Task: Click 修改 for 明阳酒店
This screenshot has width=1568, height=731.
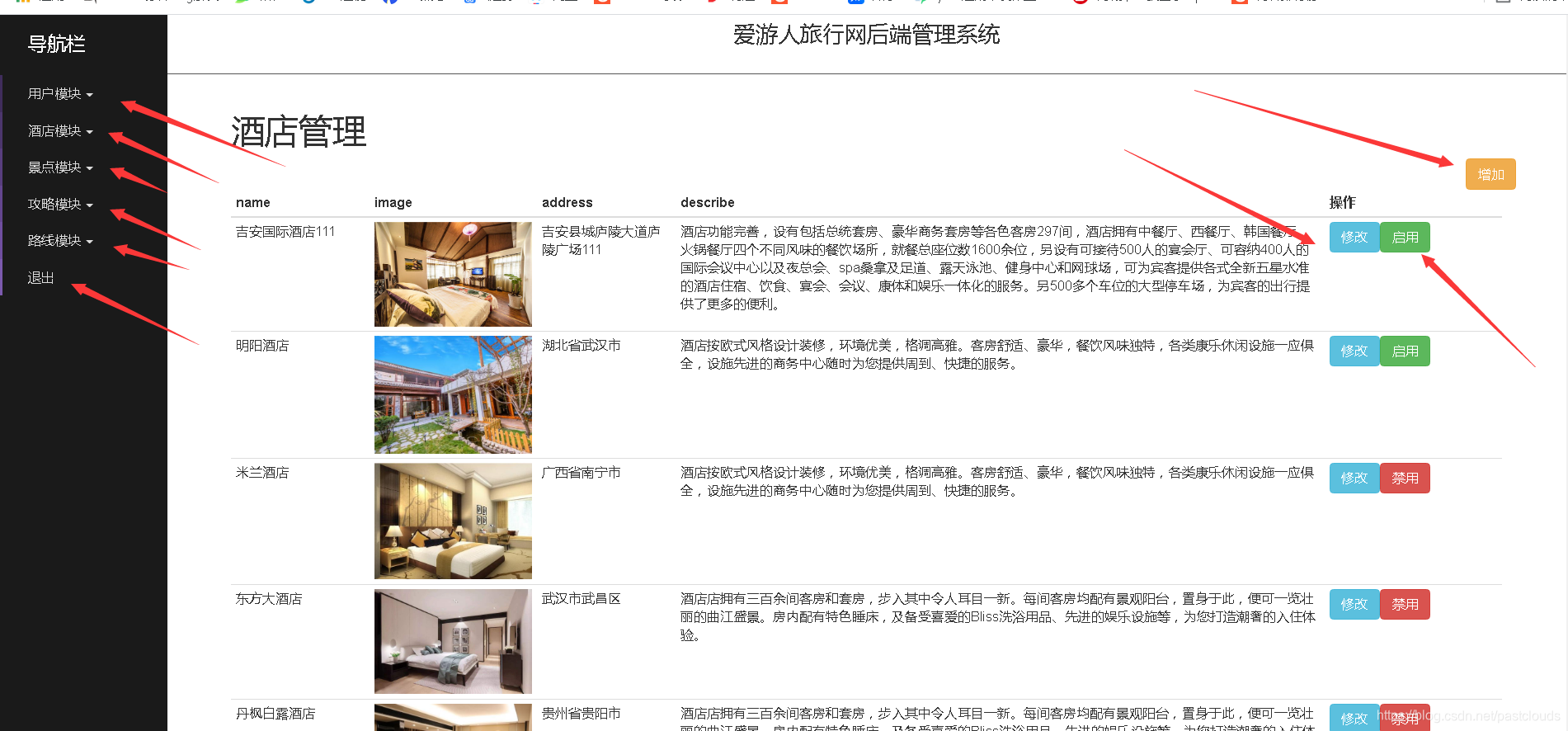Action: pos(1354,351)
